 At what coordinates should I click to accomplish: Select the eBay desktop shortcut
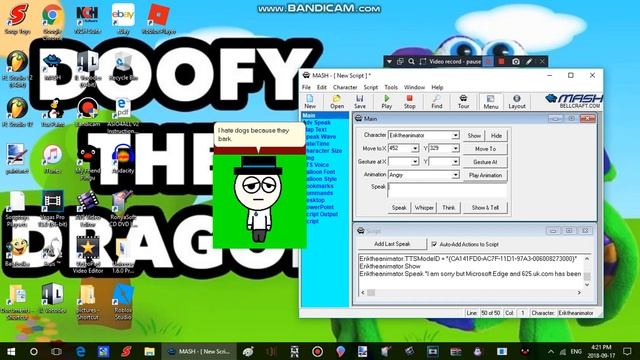[123, 19]
